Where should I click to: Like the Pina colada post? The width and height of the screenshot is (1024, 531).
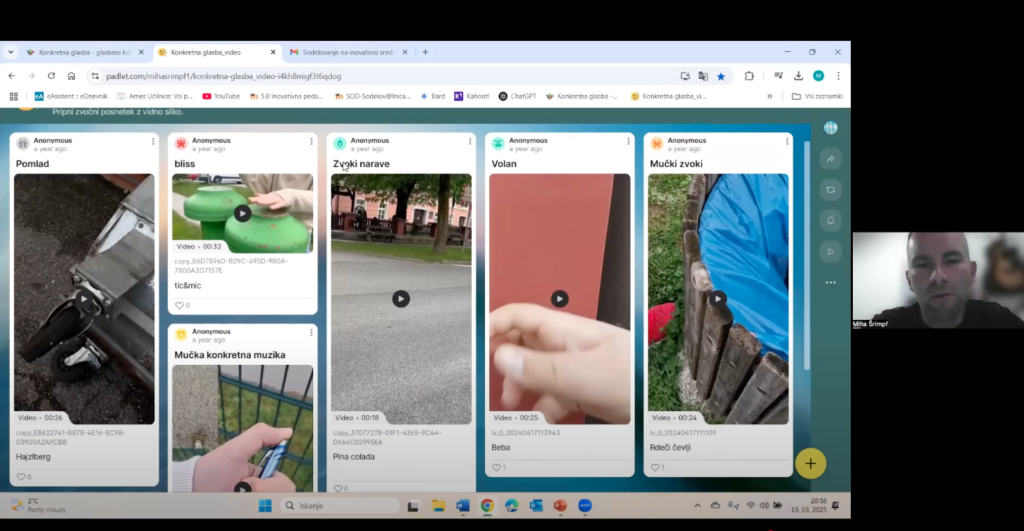(x=338, y=488)
